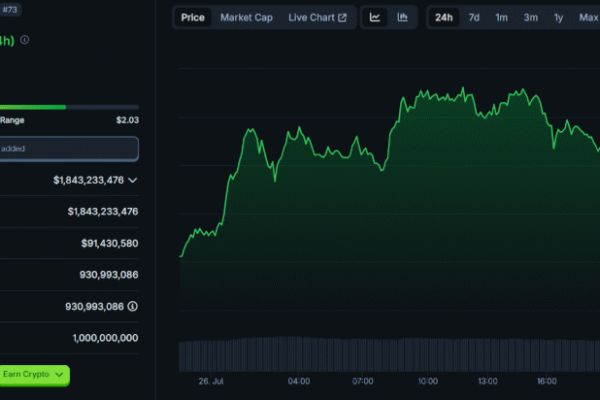Open the Earn Crypto dropdown
The image size is (600, 400).
(34, 374)
